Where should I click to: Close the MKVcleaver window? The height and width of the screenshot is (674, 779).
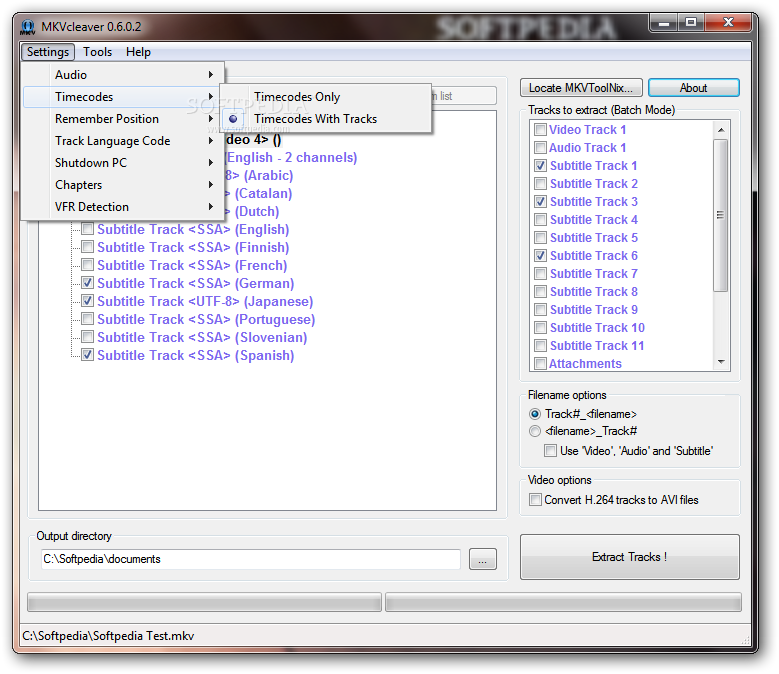click(728, 23)
